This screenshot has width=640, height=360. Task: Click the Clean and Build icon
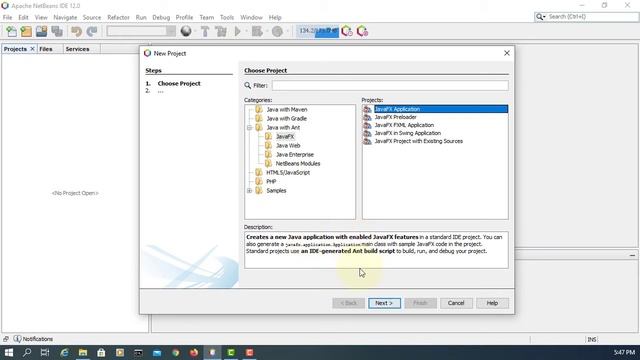click(221, 31)
